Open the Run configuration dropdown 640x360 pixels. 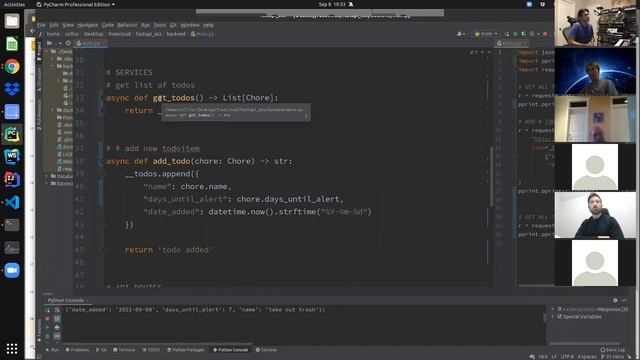(486, 34)
